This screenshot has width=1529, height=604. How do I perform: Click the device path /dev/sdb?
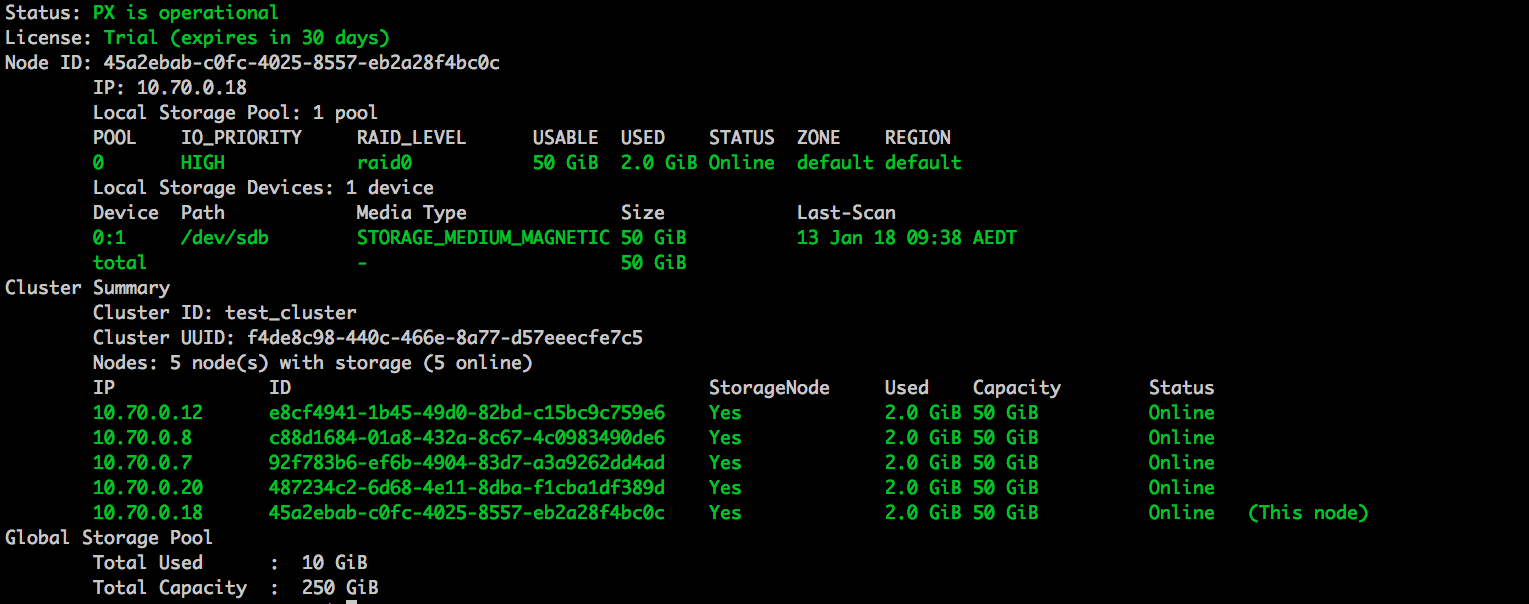(224, 238)
